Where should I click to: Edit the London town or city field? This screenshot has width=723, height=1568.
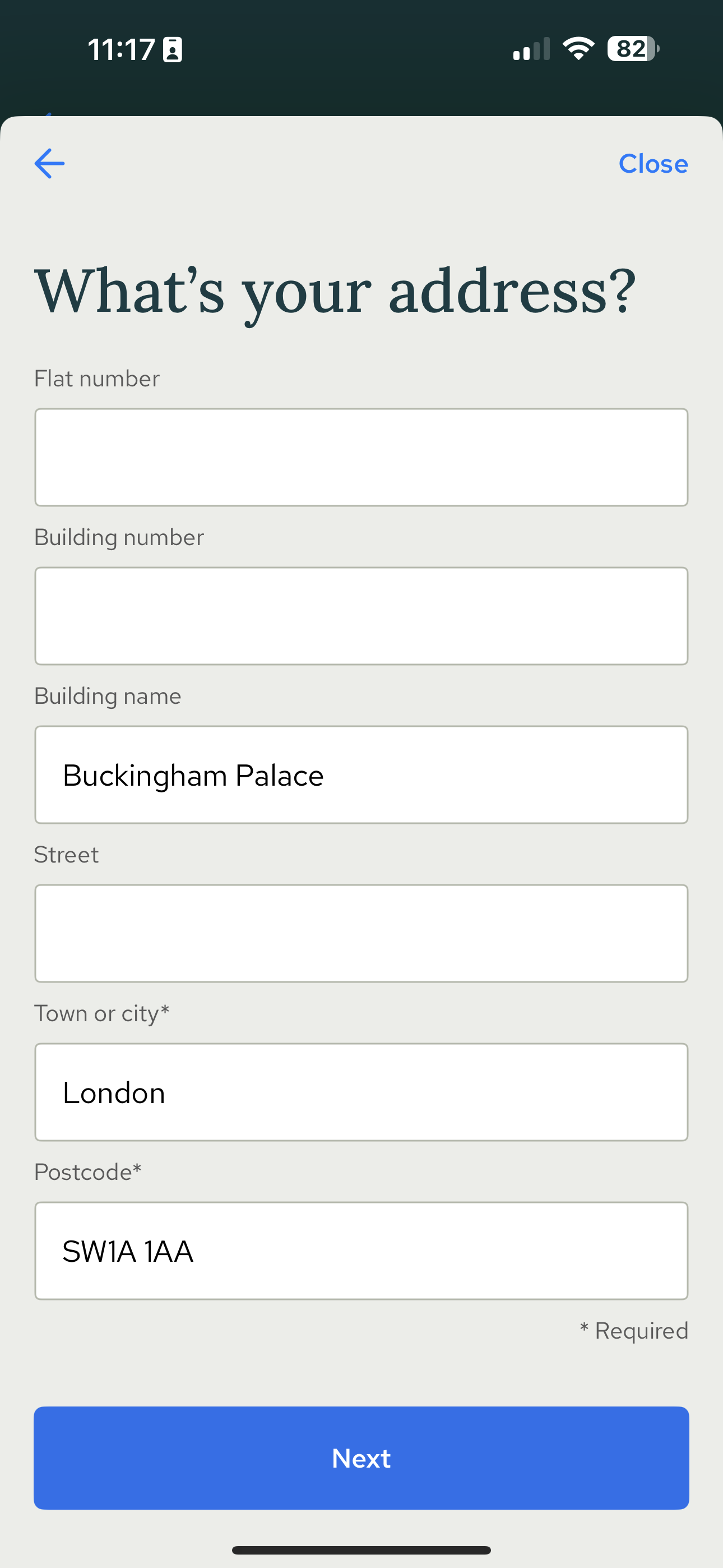coord(361,1092)
